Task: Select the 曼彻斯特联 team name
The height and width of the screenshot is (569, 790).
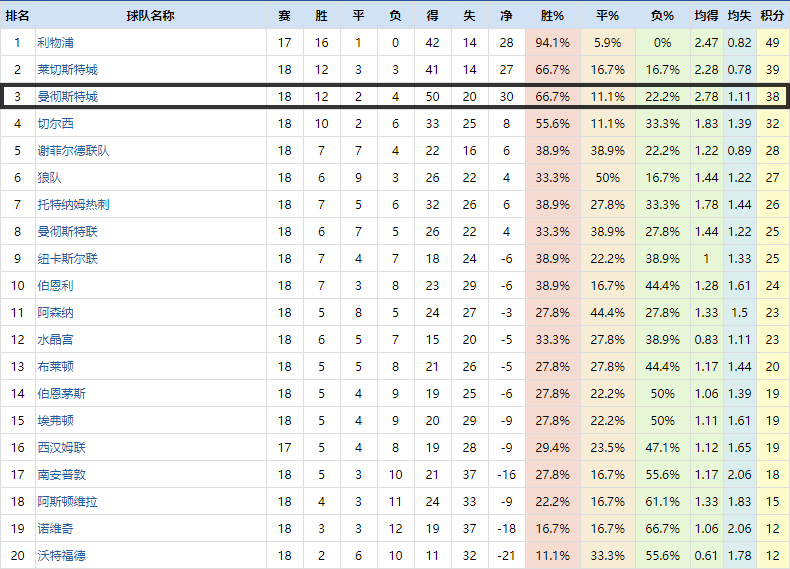Action: 67,232
